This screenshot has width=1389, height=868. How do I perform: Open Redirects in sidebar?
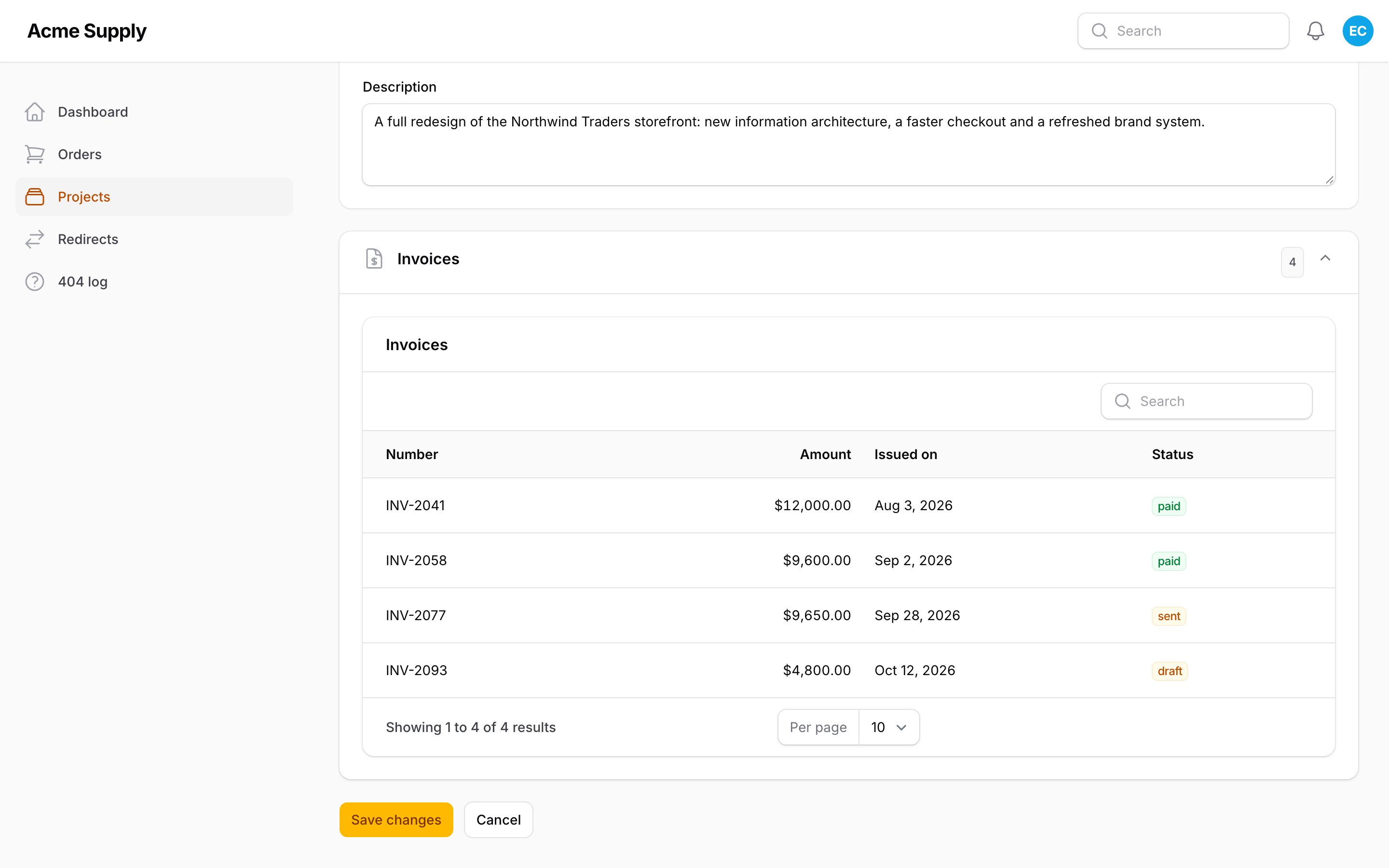[x=154, y=239]
